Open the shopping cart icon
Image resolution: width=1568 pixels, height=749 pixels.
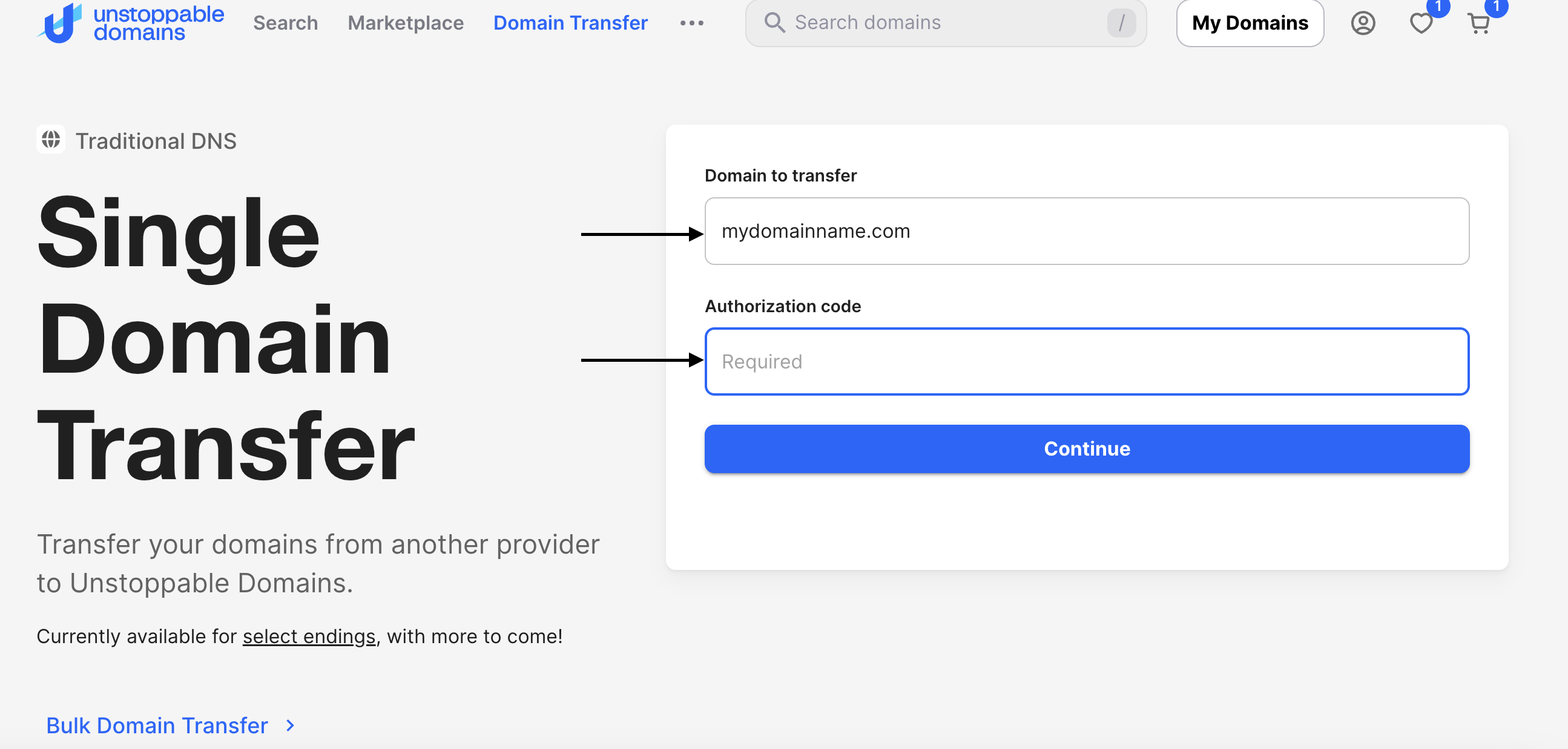tap(1478, 23)
